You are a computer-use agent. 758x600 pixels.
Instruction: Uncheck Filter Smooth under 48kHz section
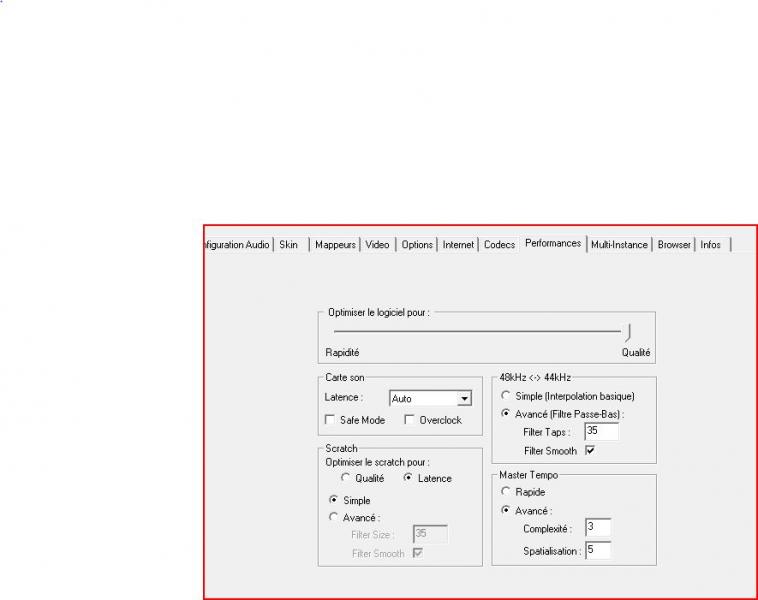click(x=589, y=451)
